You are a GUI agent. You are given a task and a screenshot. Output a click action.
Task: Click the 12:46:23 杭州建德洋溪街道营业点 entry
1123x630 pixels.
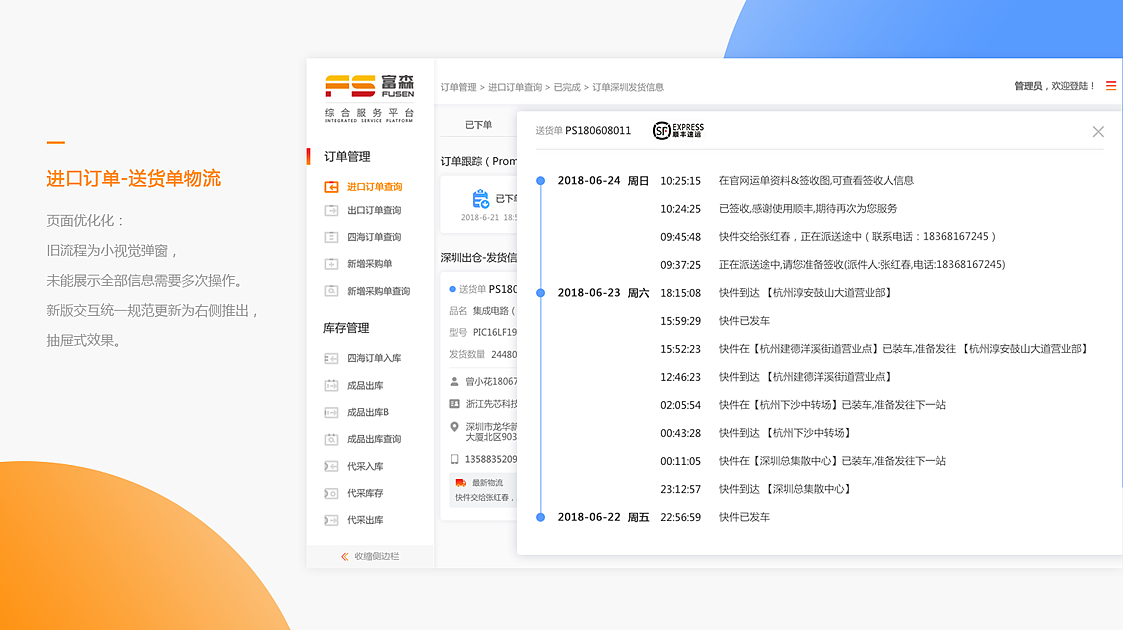(776, 377)
